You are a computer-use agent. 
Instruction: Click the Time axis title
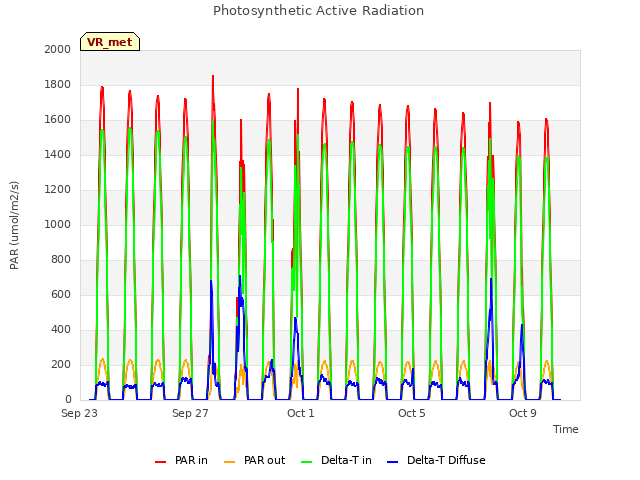(566, 429)
